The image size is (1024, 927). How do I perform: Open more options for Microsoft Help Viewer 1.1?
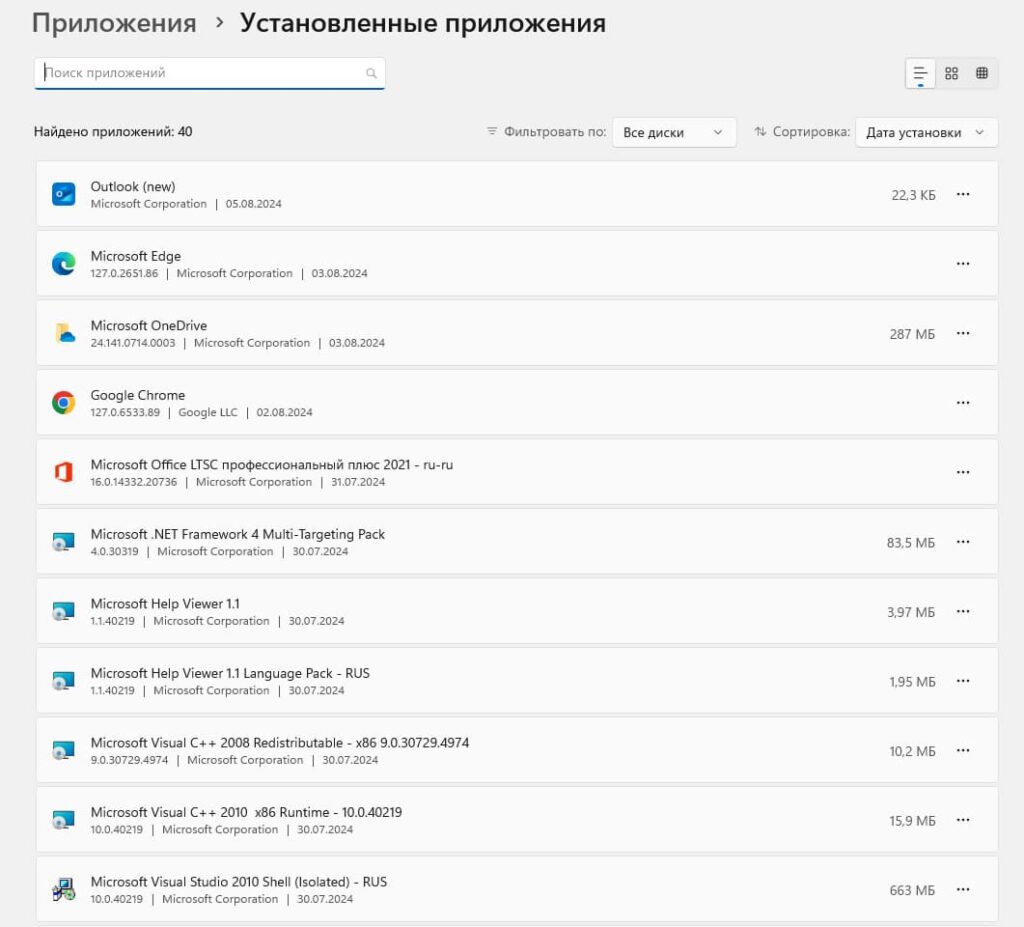pos(963,611)
